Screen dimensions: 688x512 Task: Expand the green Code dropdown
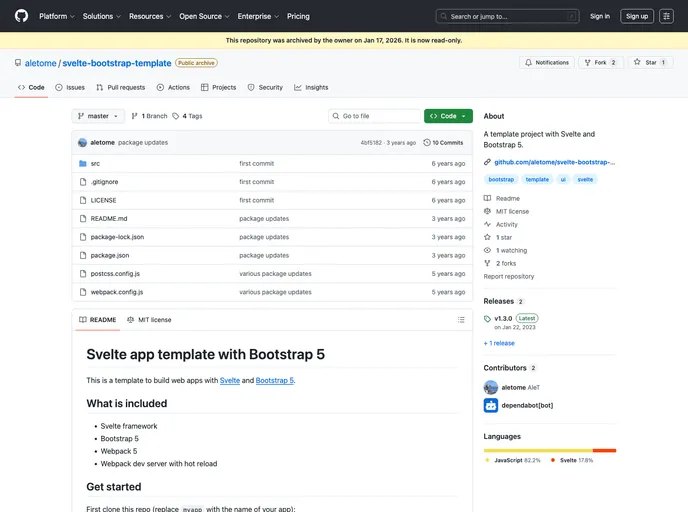pos(448,116)
